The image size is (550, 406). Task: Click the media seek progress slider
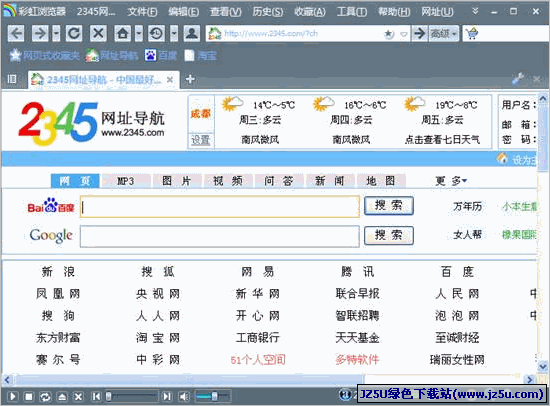click(132, 397)
